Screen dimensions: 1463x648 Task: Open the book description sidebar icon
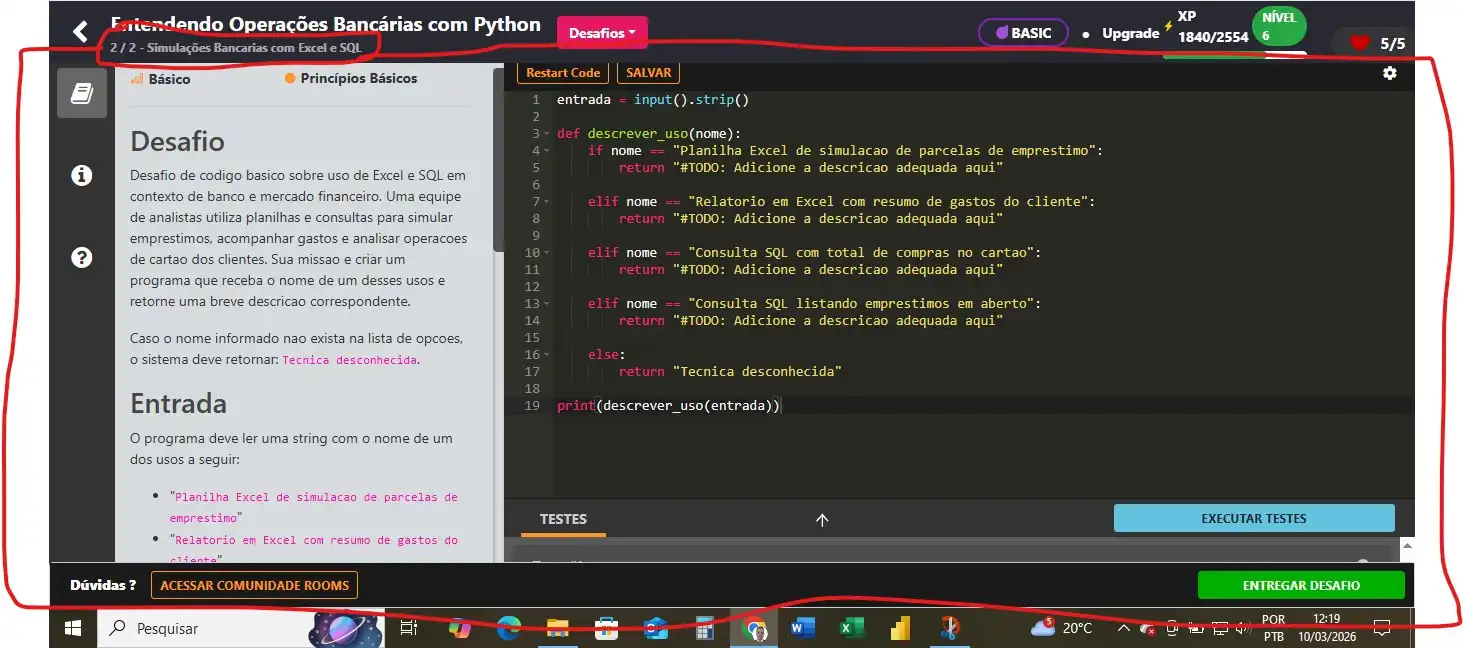(x=82, y=94)
